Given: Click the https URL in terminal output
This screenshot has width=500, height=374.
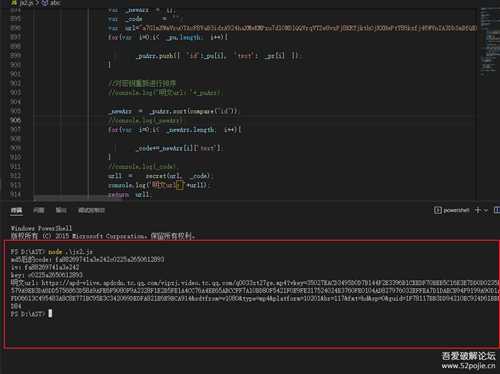Looking at the screenshot, I should (271, 291).
